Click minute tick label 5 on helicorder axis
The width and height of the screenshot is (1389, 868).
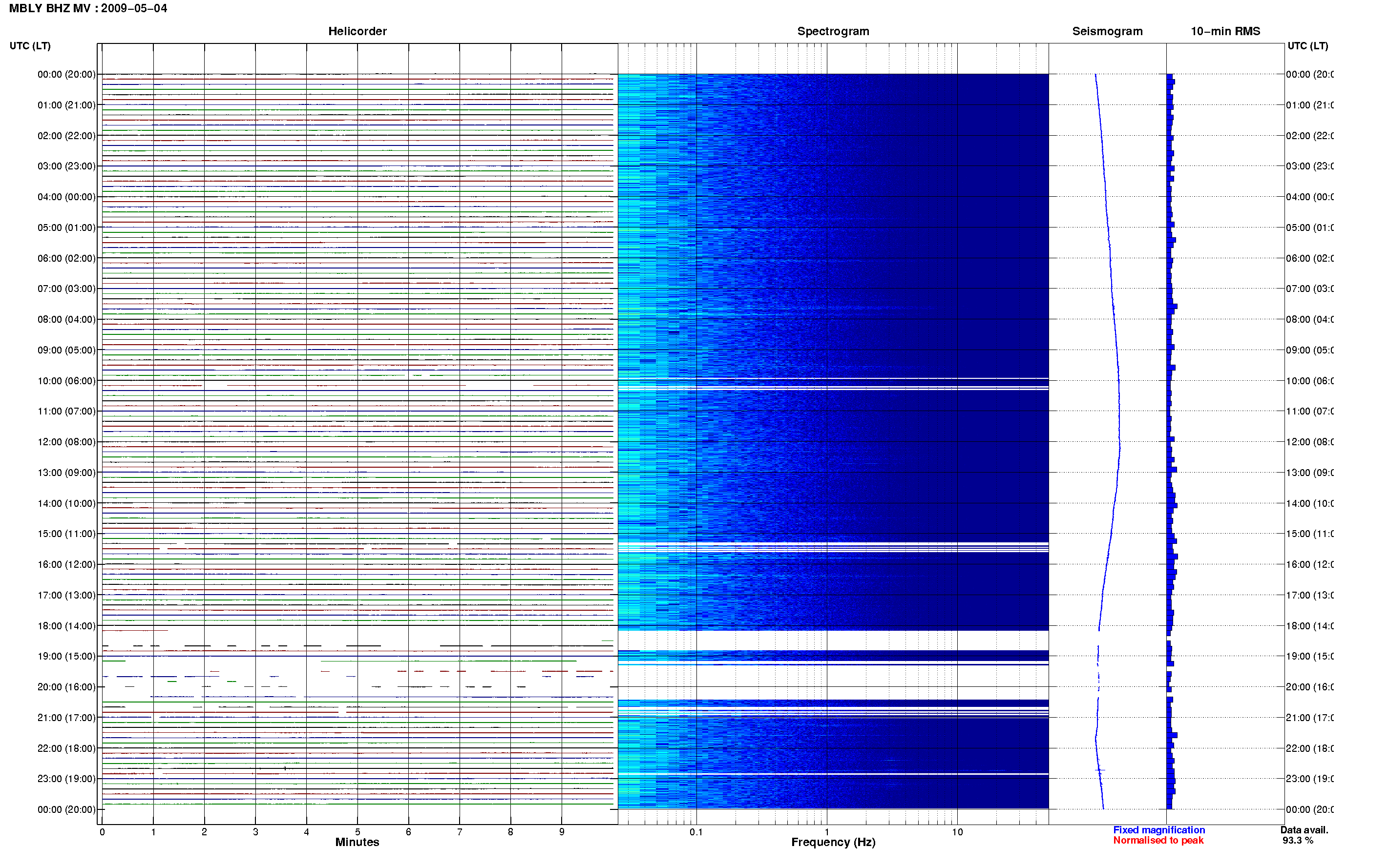click(358, 832)
